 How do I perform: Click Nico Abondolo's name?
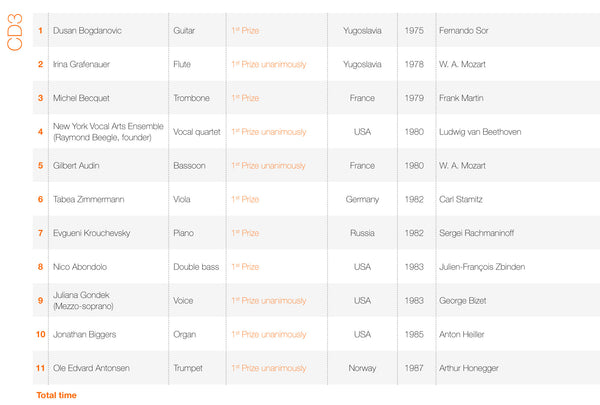[82, 267]
